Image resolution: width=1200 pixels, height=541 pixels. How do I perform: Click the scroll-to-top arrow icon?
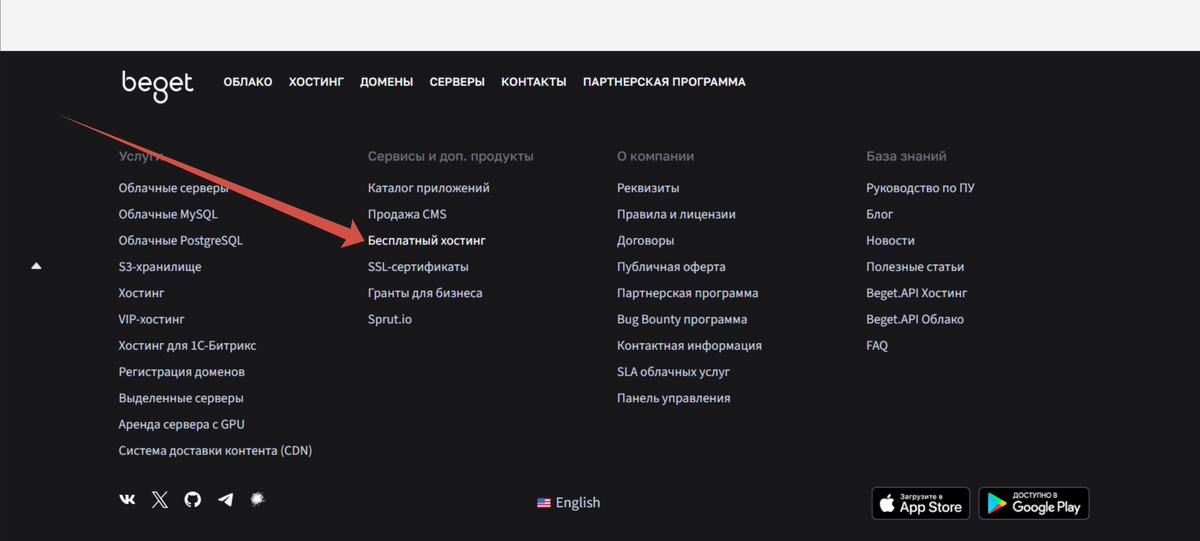coord(36,266)
